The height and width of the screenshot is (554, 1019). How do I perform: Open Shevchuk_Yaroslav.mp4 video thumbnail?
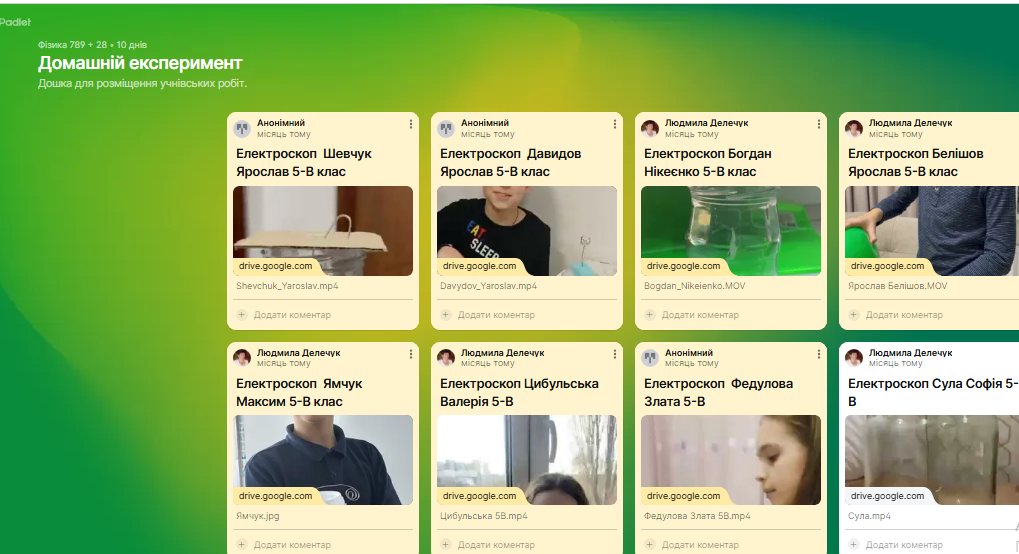point(323,231)
